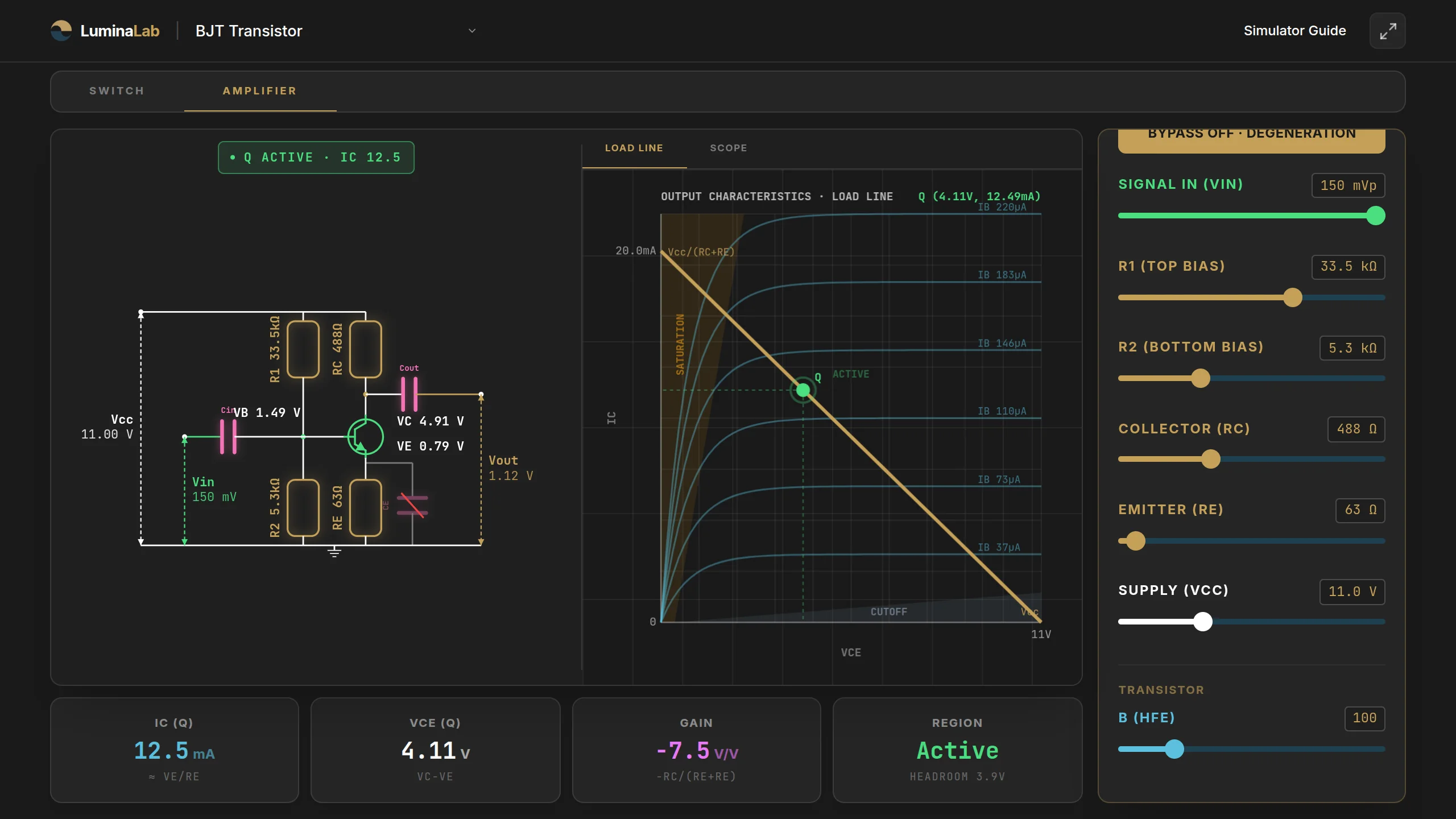Viewport: 1456px width, 819px height.
Task: Switch to the Scope tab
Action: (729, 148)
